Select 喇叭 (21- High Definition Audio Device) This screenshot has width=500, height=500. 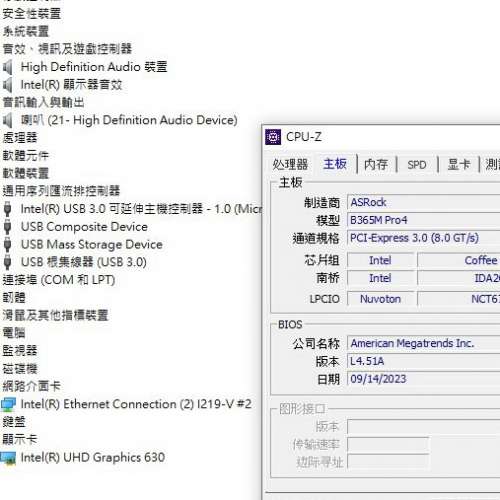tap(129, 120)
